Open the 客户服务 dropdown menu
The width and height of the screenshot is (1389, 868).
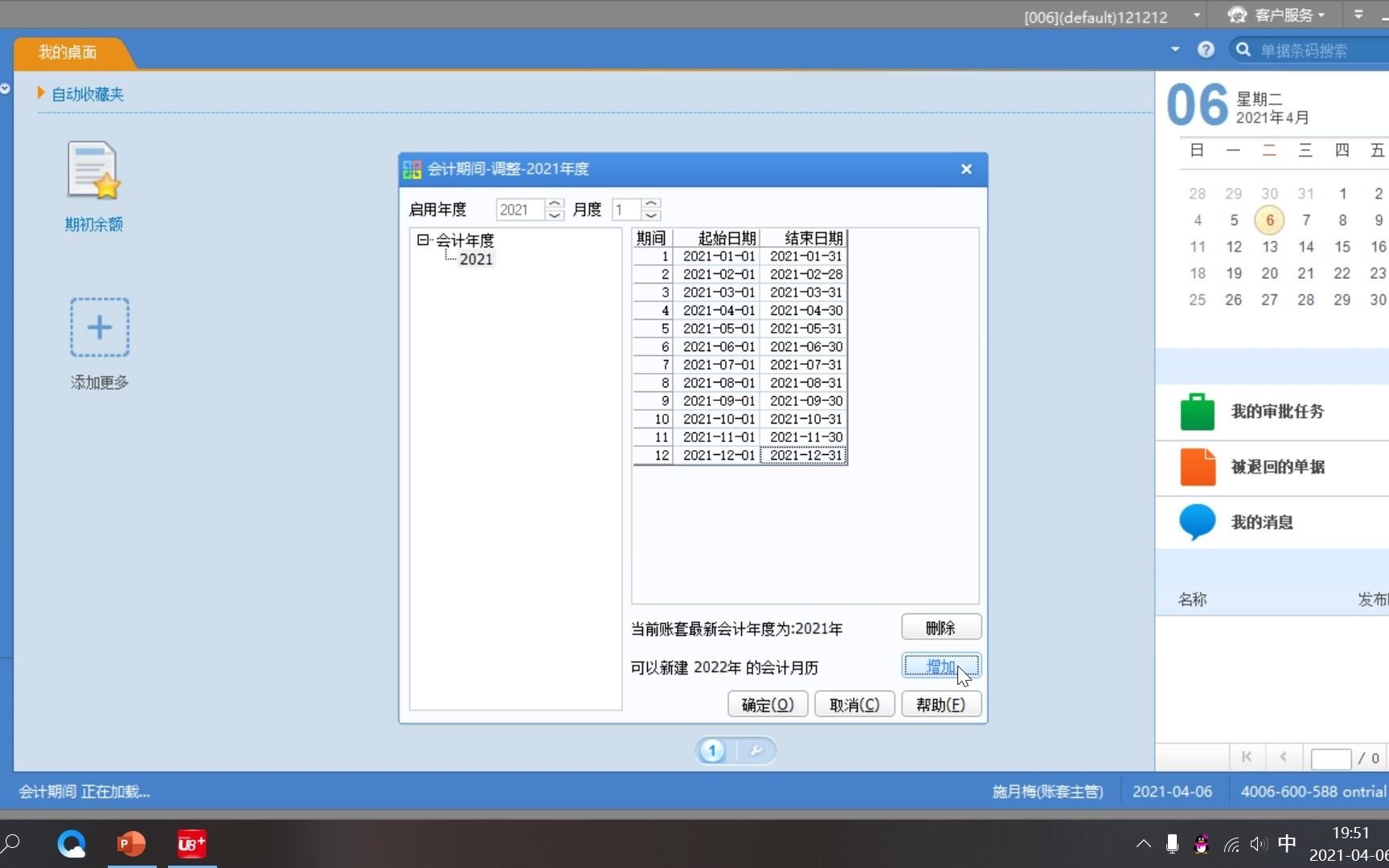coord(1321,15)
